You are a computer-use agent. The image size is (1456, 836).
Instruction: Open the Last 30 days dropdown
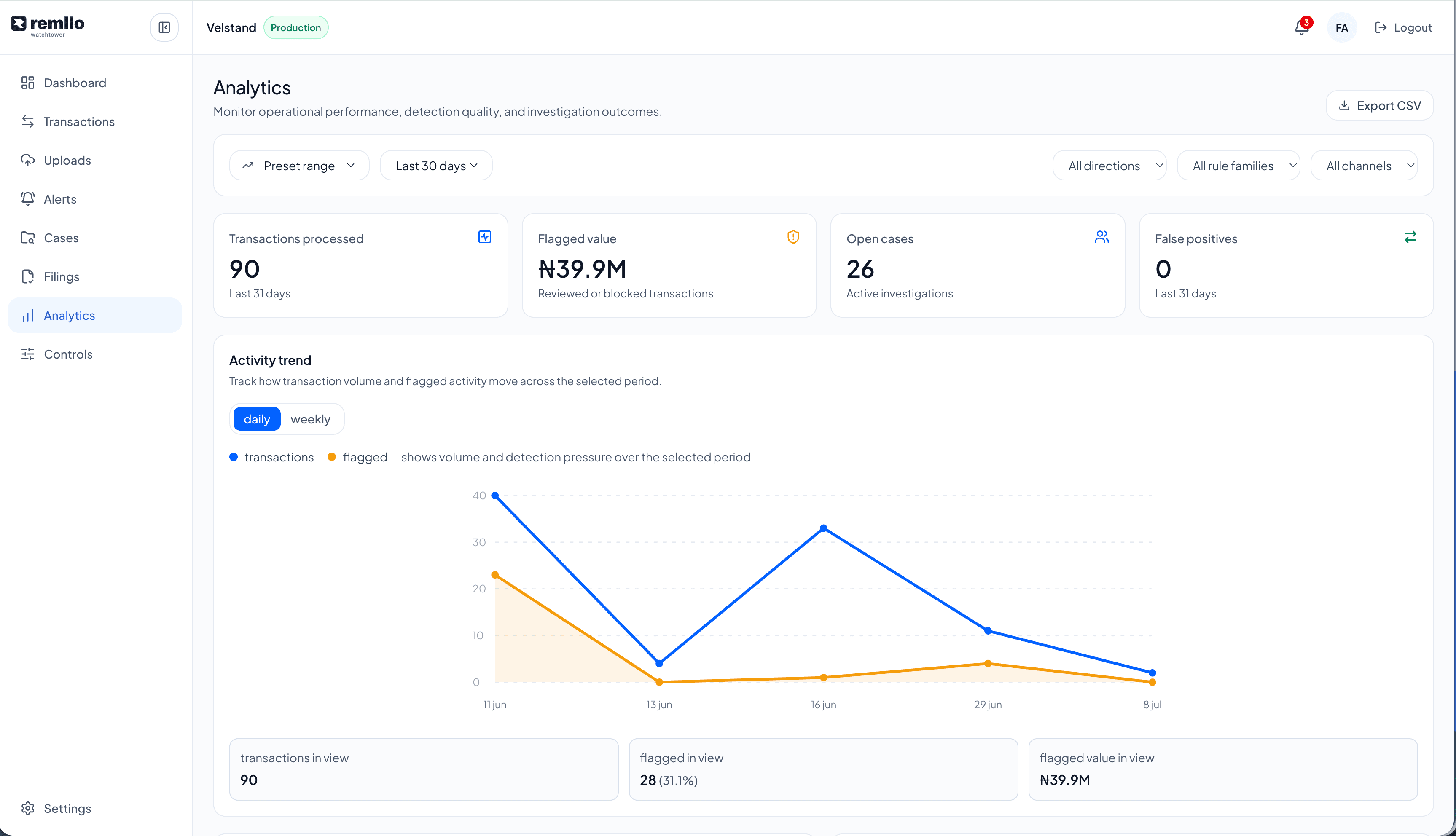(x=436, y=165)
